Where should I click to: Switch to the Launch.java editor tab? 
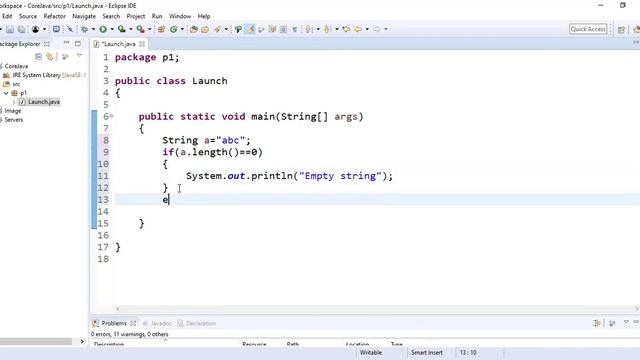[118, 44]
